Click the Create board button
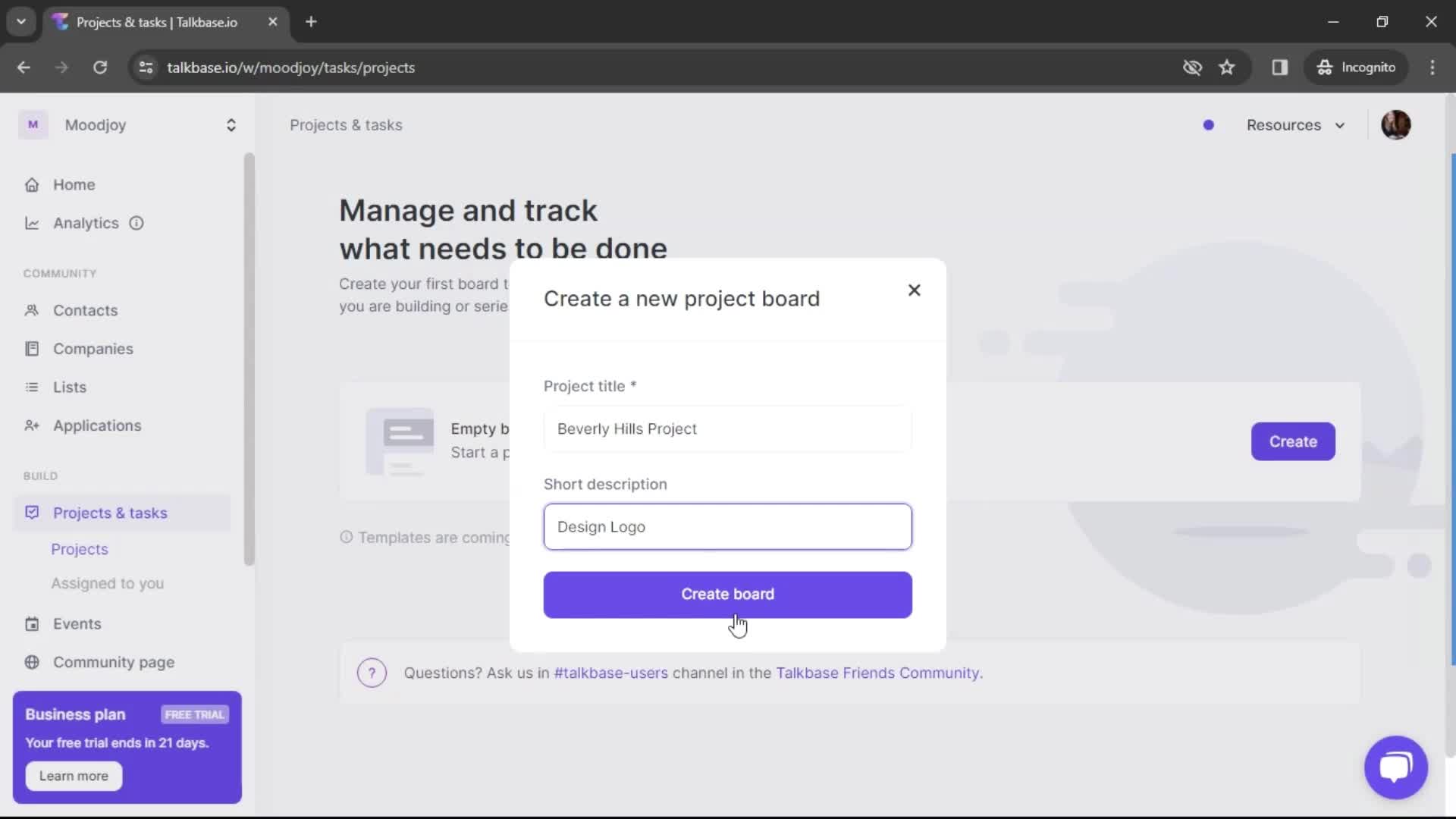Image resolution: width=1456 pixels, height=819 pixels. tap(726, 595)
